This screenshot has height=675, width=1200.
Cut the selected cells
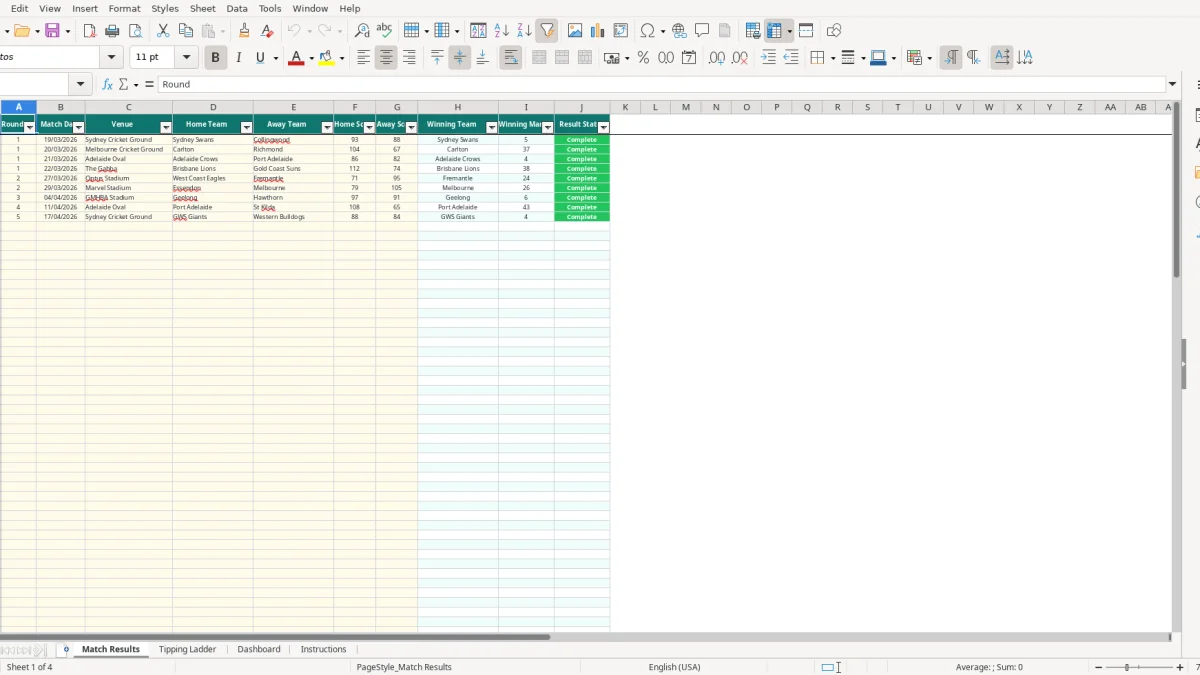point(163,31)
